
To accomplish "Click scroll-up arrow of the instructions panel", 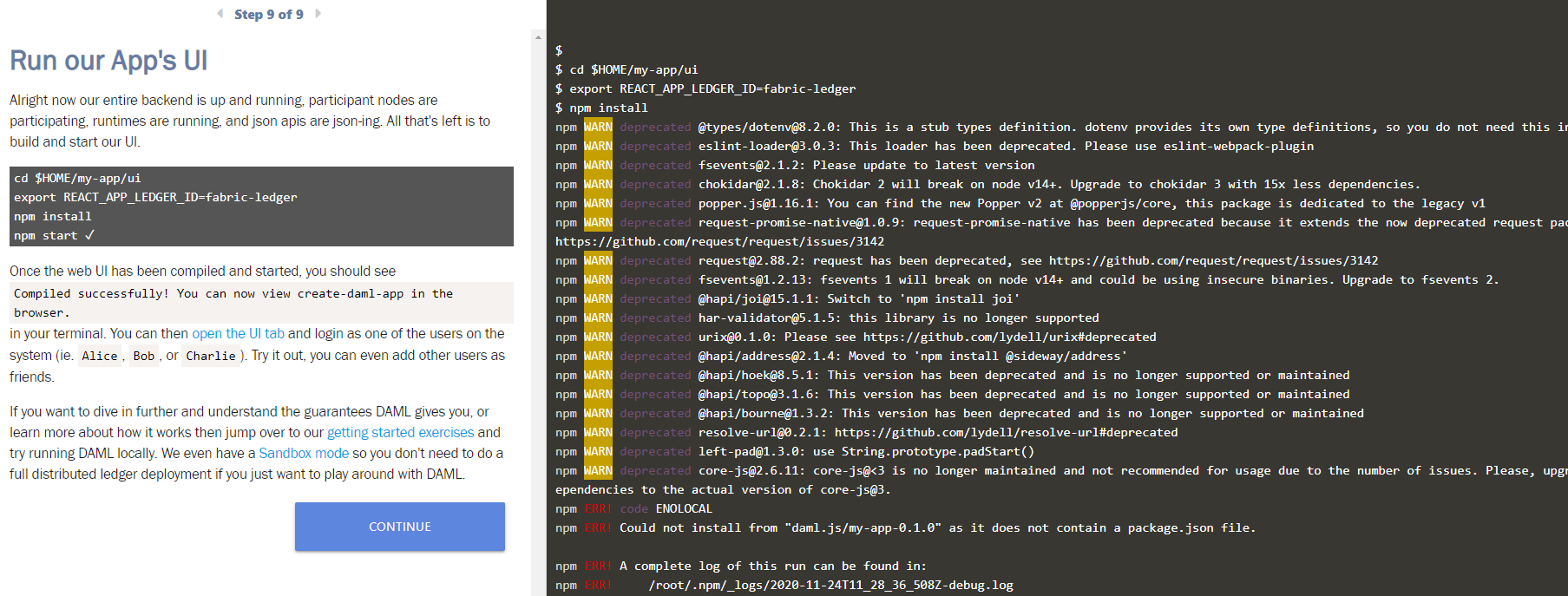I will (x=538, y=37).
